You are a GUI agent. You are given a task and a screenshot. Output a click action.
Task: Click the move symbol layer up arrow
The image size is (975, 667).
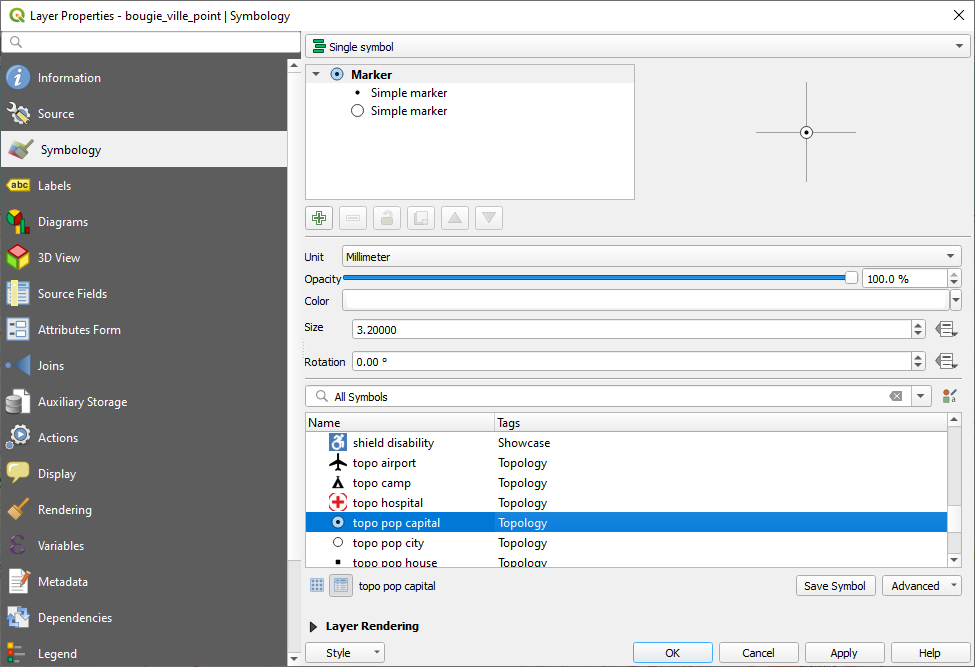[454, 218]
